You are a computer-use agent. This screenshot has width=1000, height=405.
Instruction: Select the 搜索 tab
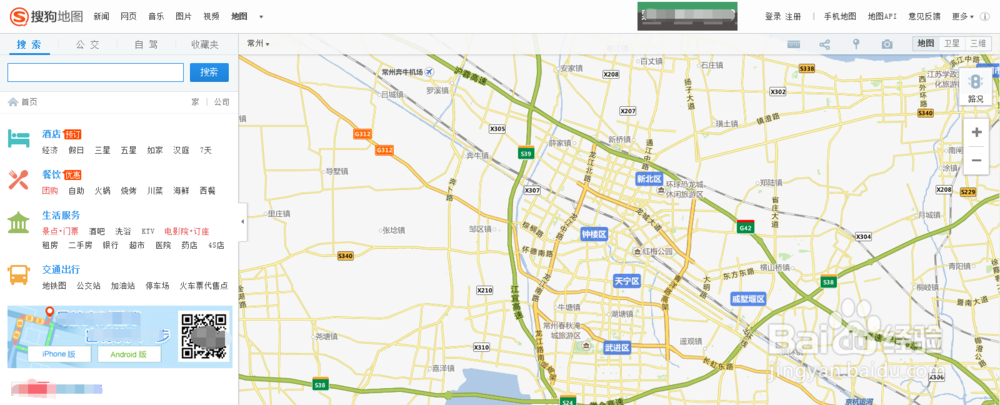(x=29, y=45)
